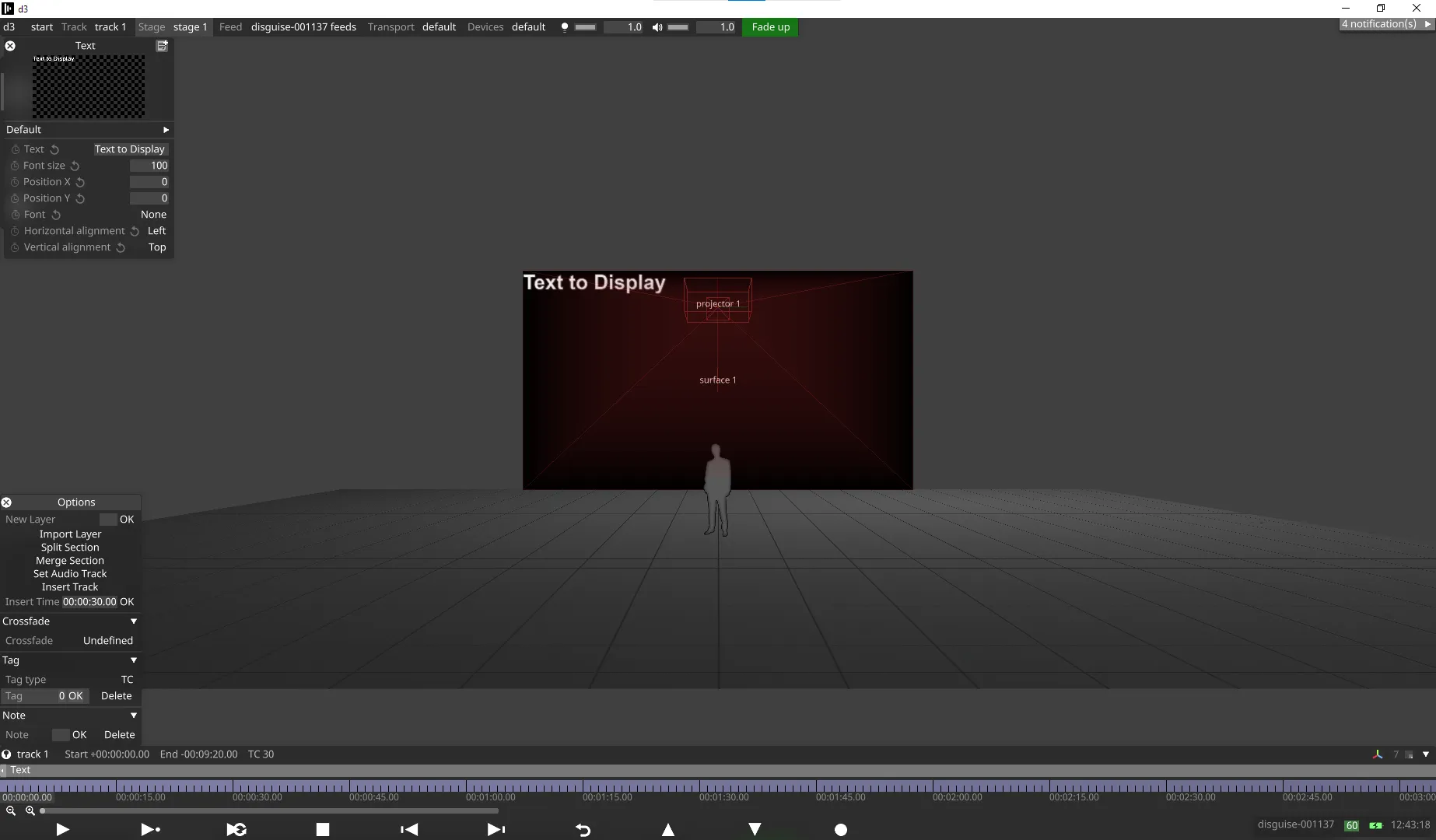The image size is (1436, 840).
Task: Click the speaker volume icon in the top bar
Action: pyautogui.click(x=657, y=27)
